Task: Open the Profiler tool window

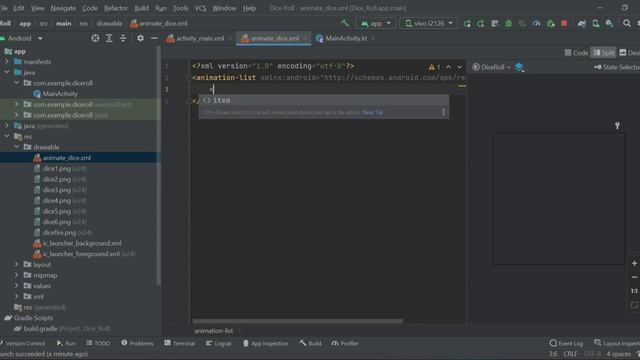Action: tap(345, 343)
